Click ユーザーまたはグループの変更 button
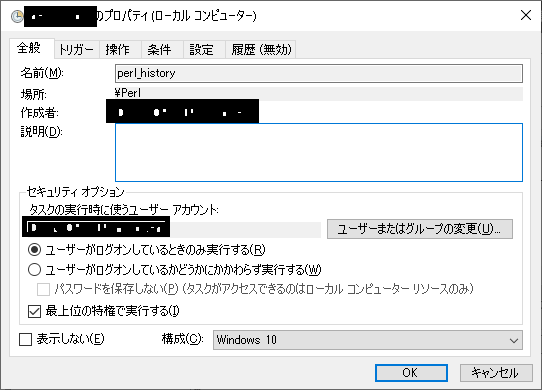Image resolution: width=542 pixels, height=390 pixels. click(x=420, y=229)
